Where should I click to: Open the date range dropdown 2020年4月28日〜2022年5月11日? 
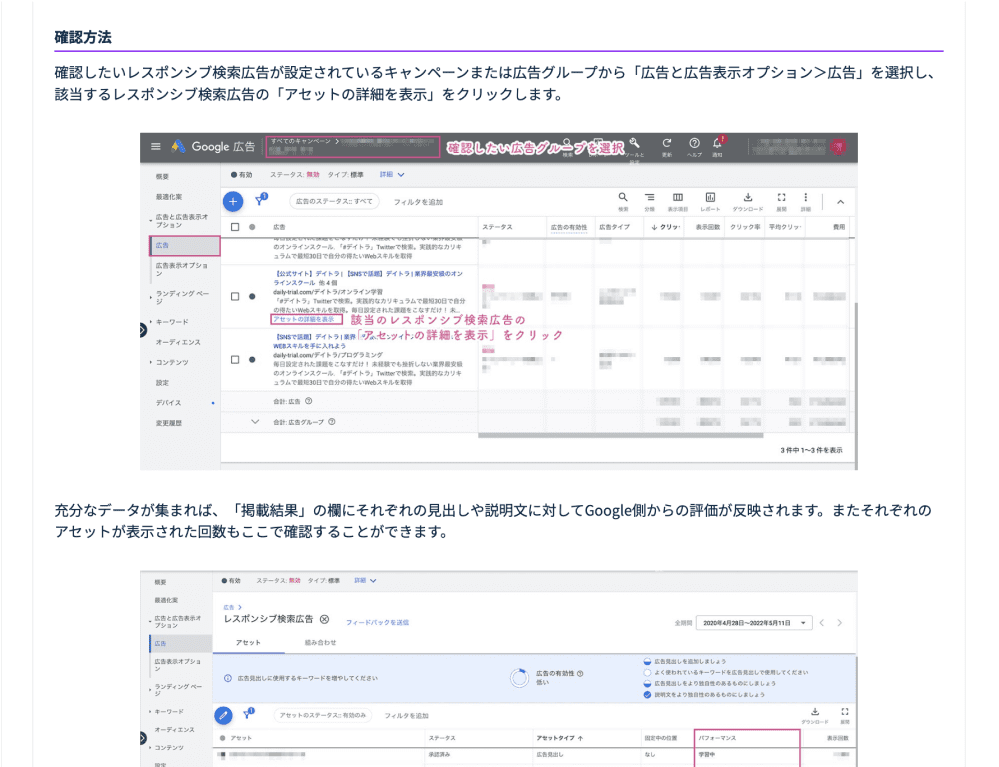[x=754, y=622]
